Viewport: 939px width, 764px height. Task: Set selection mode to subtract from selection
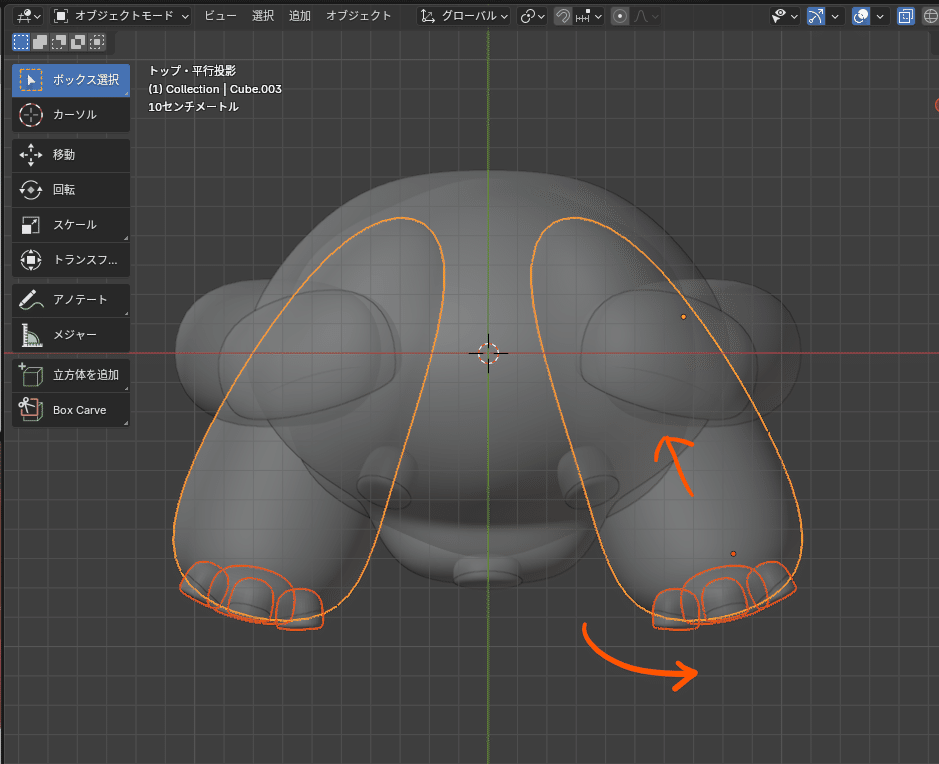[59, 42]
